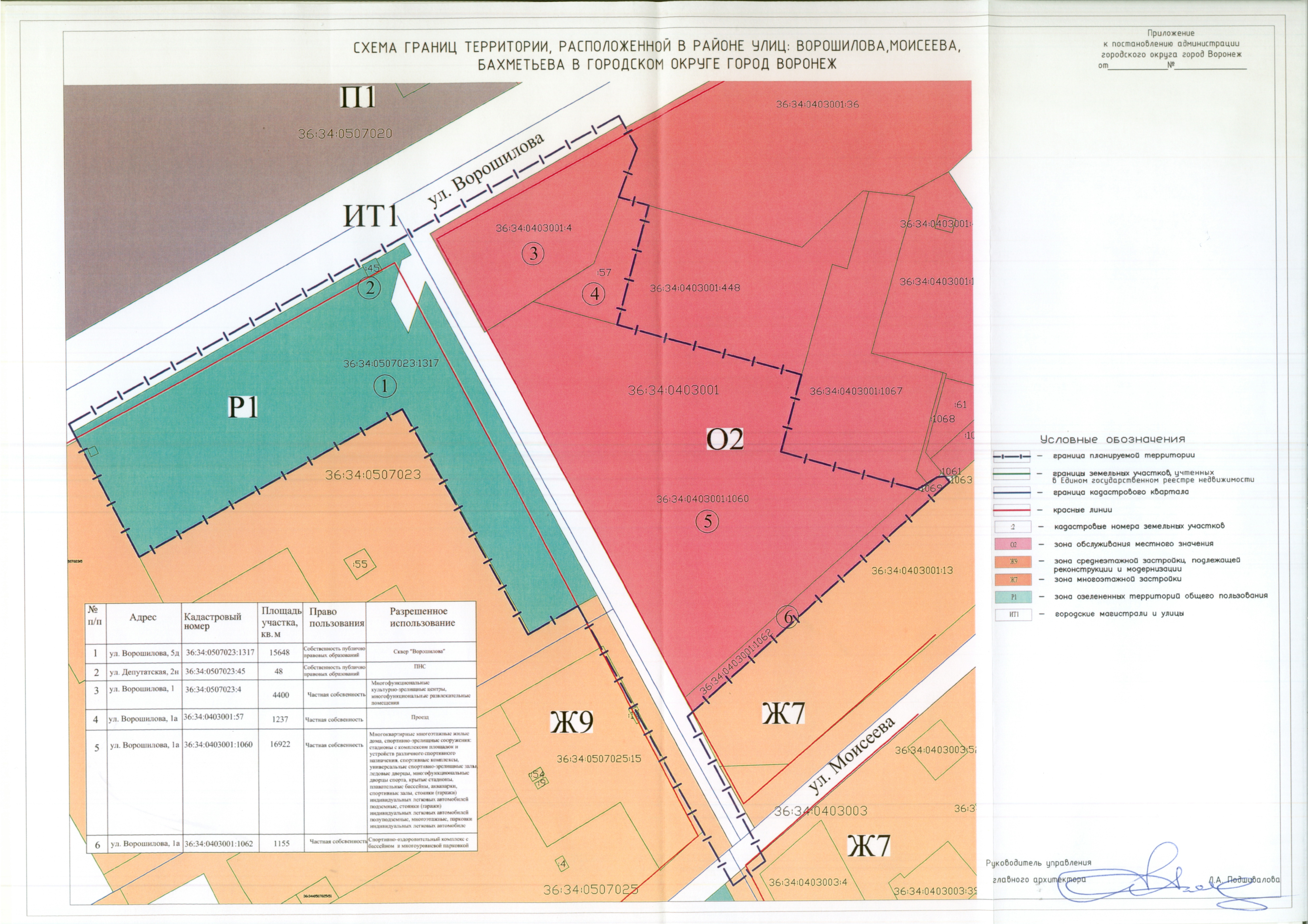Image resolution: width=1308 pixels, height=924 pixels.
Task: Click circled marker number 2 on the map
Action: click(370, 288)
